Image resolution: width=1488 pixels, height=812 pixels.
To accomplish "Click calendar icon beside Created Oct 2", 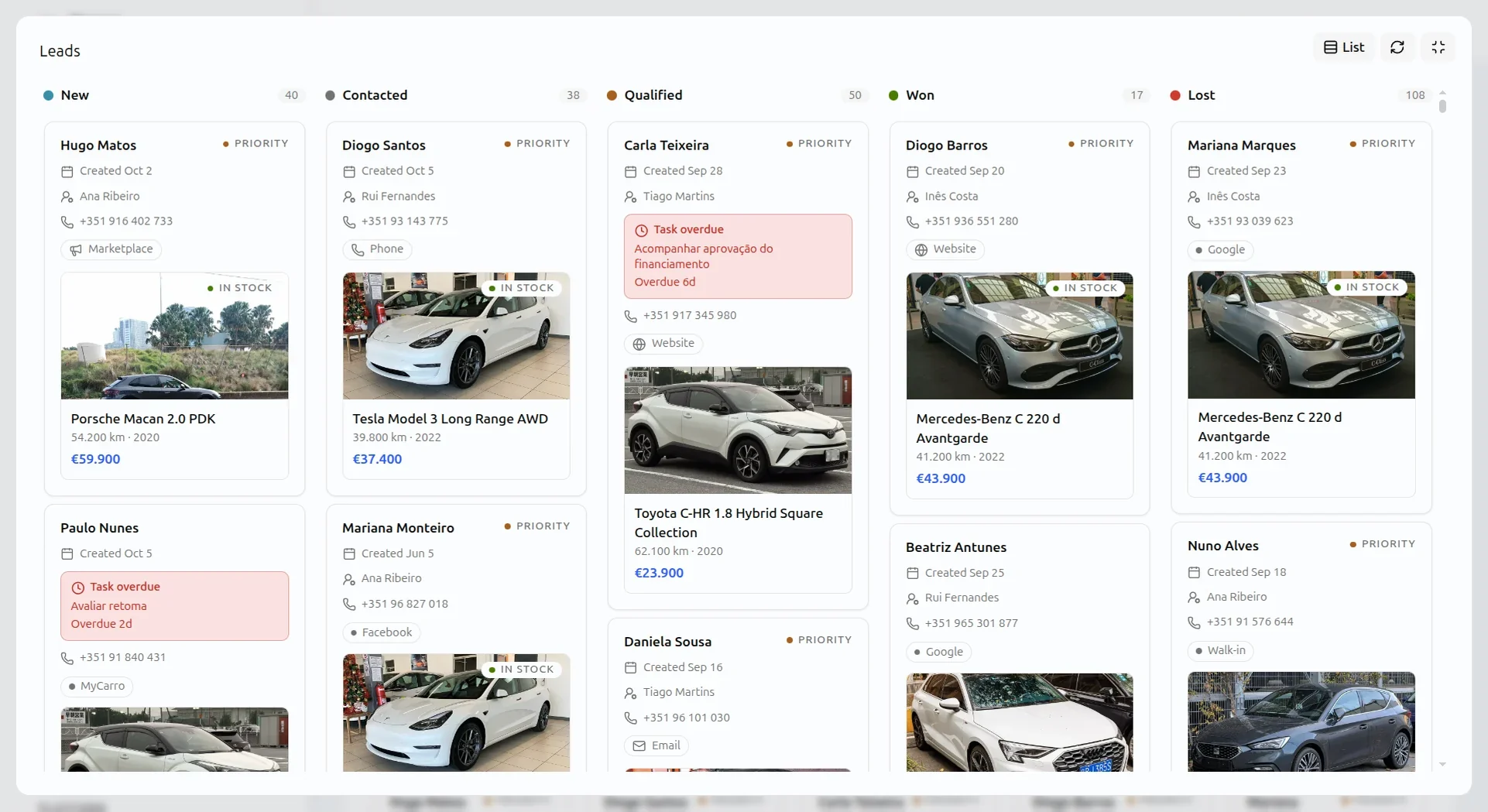I will click(67, 171).
